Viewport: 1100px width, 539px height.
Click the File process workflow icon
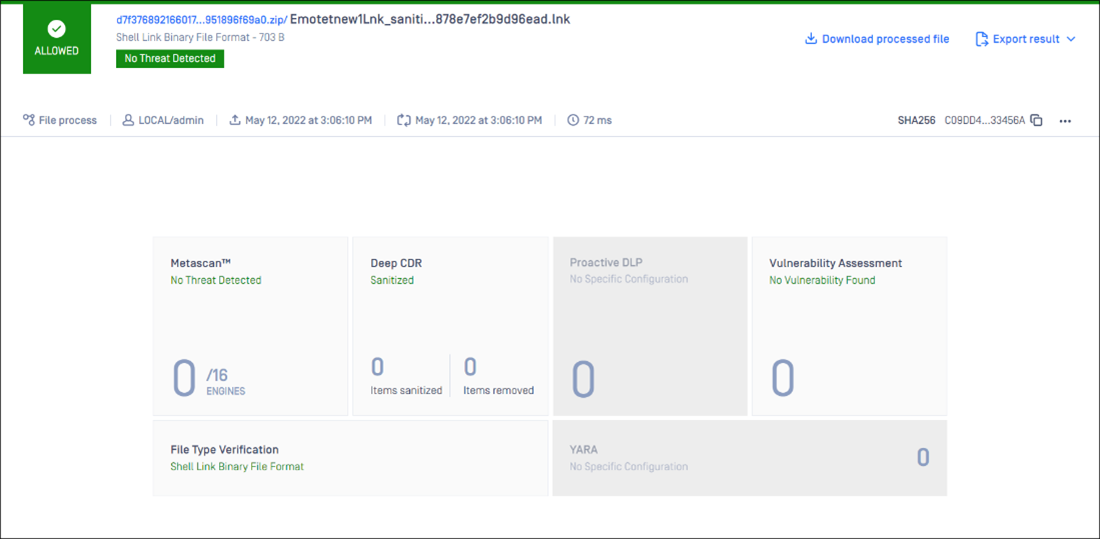(x=29, y=120)
